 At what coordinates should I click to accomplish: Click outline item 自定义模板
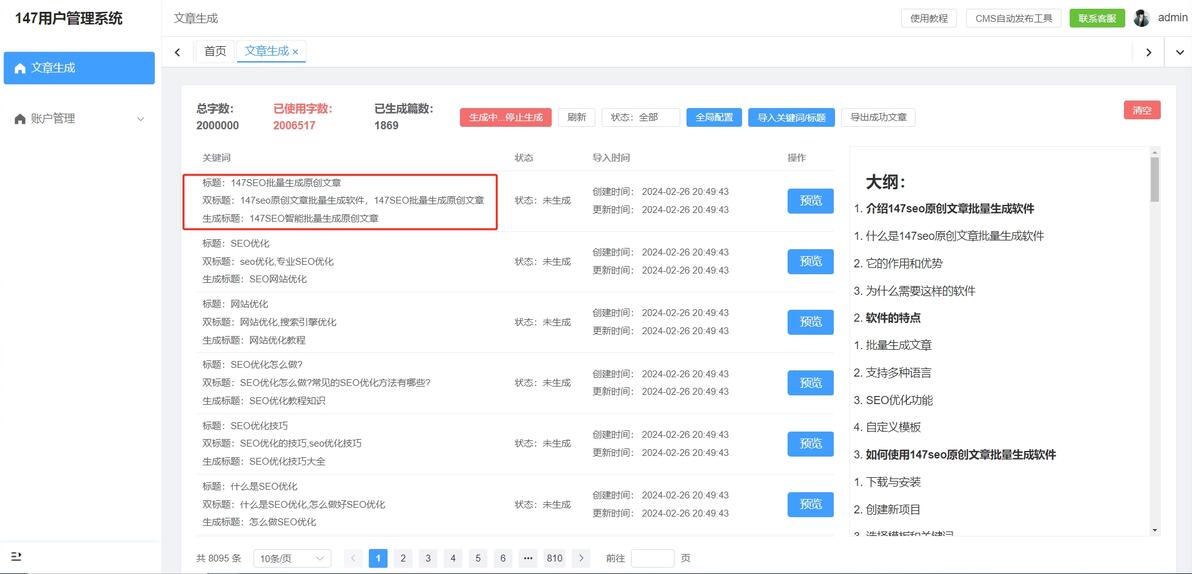coord(893,427)
